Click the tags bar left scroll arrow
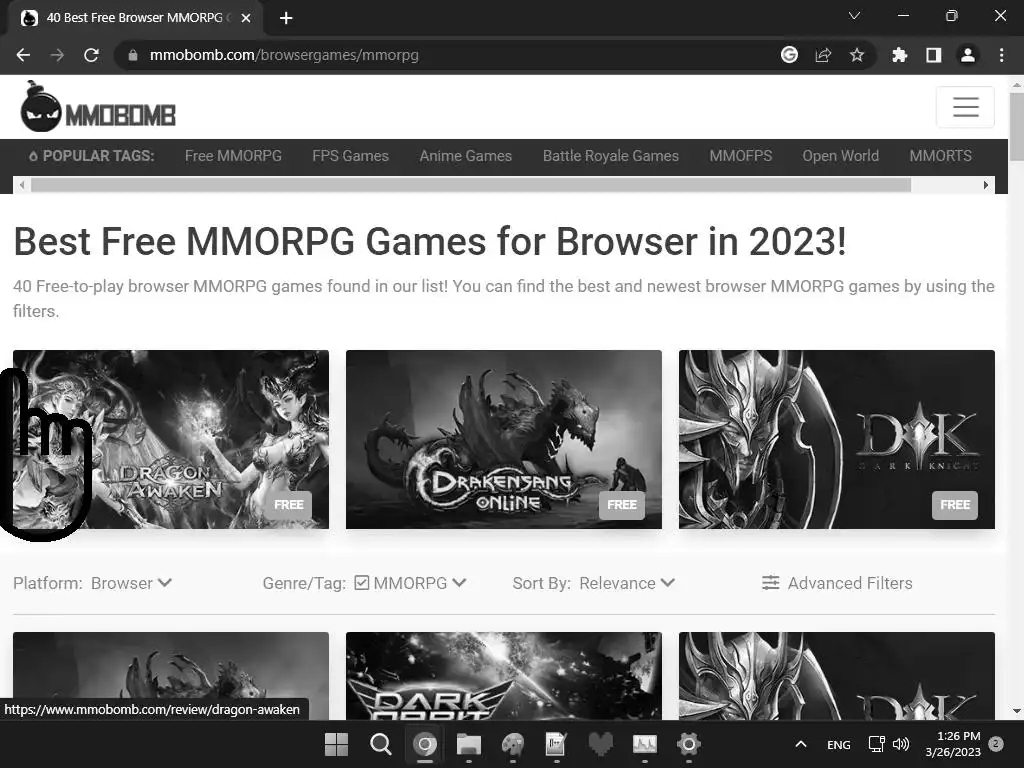The image size is (1024, 768). [x=22, y=185]
